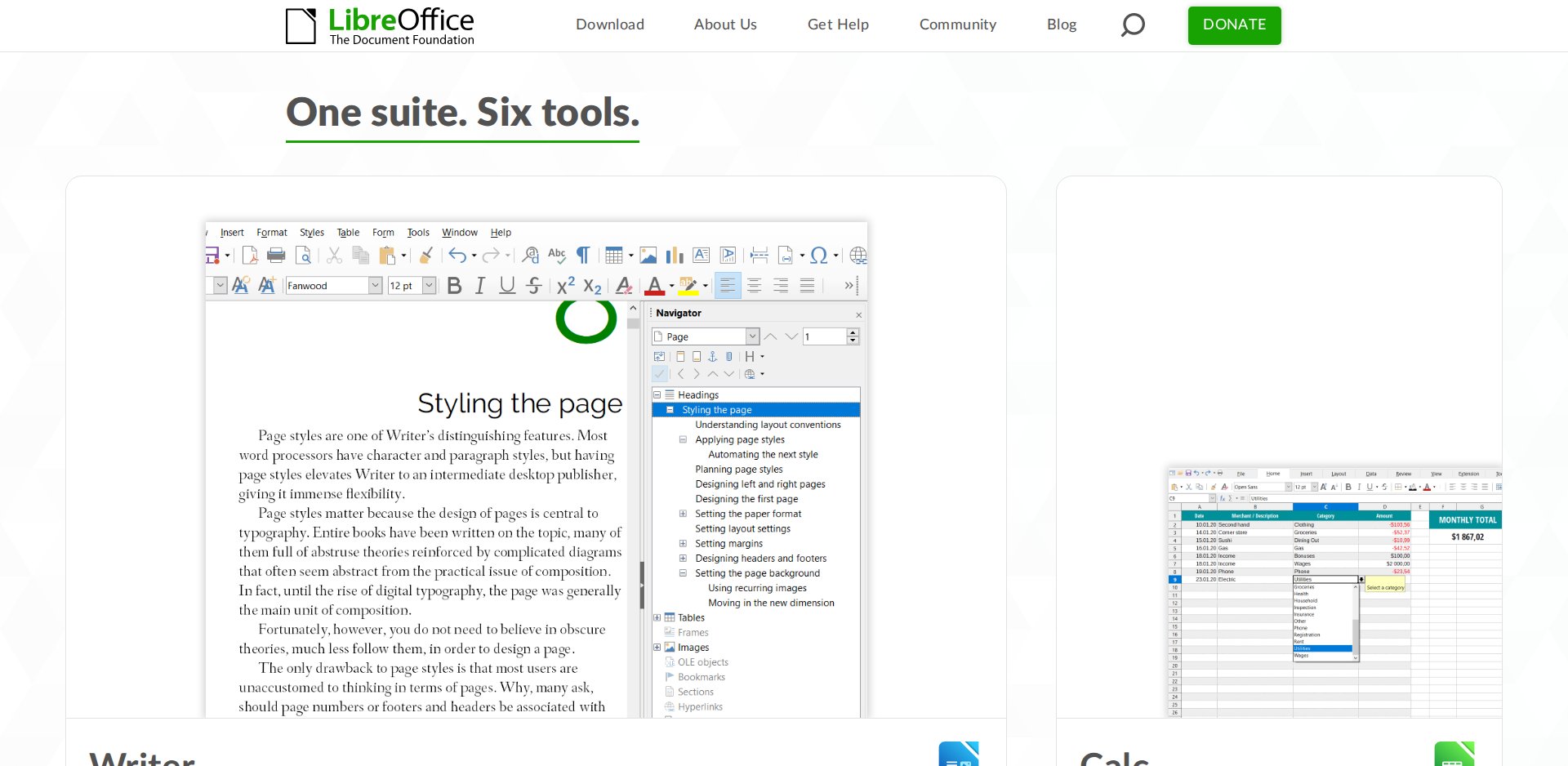Image resolution: width=1568 pixels, height=766 pixels.
Task: Open the Fanwood font name dropdown
Action: (375, 285)
